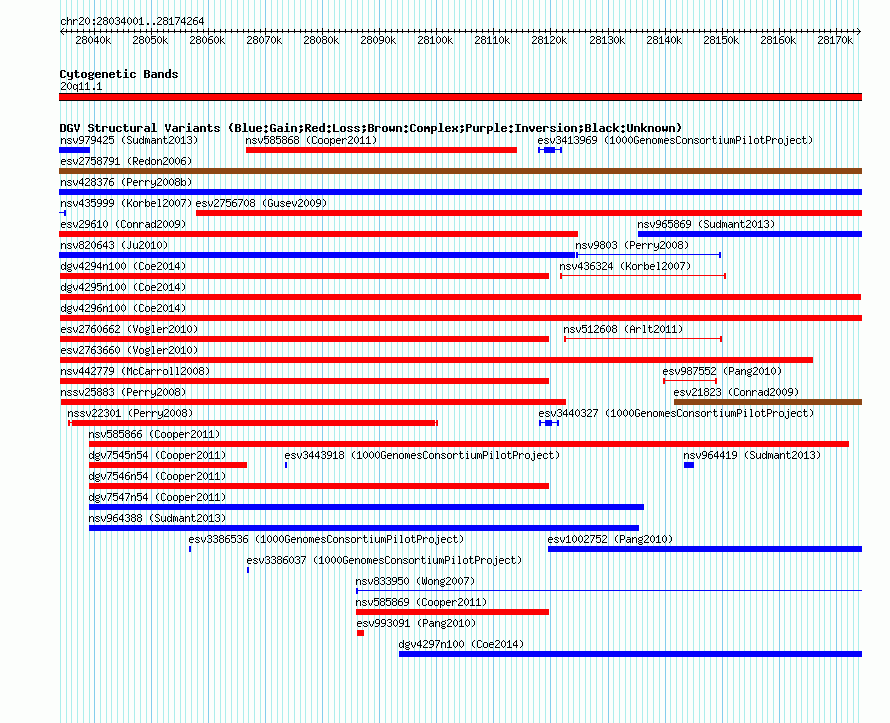Click the blue esv1002752 gain bar

pos(705,549)
